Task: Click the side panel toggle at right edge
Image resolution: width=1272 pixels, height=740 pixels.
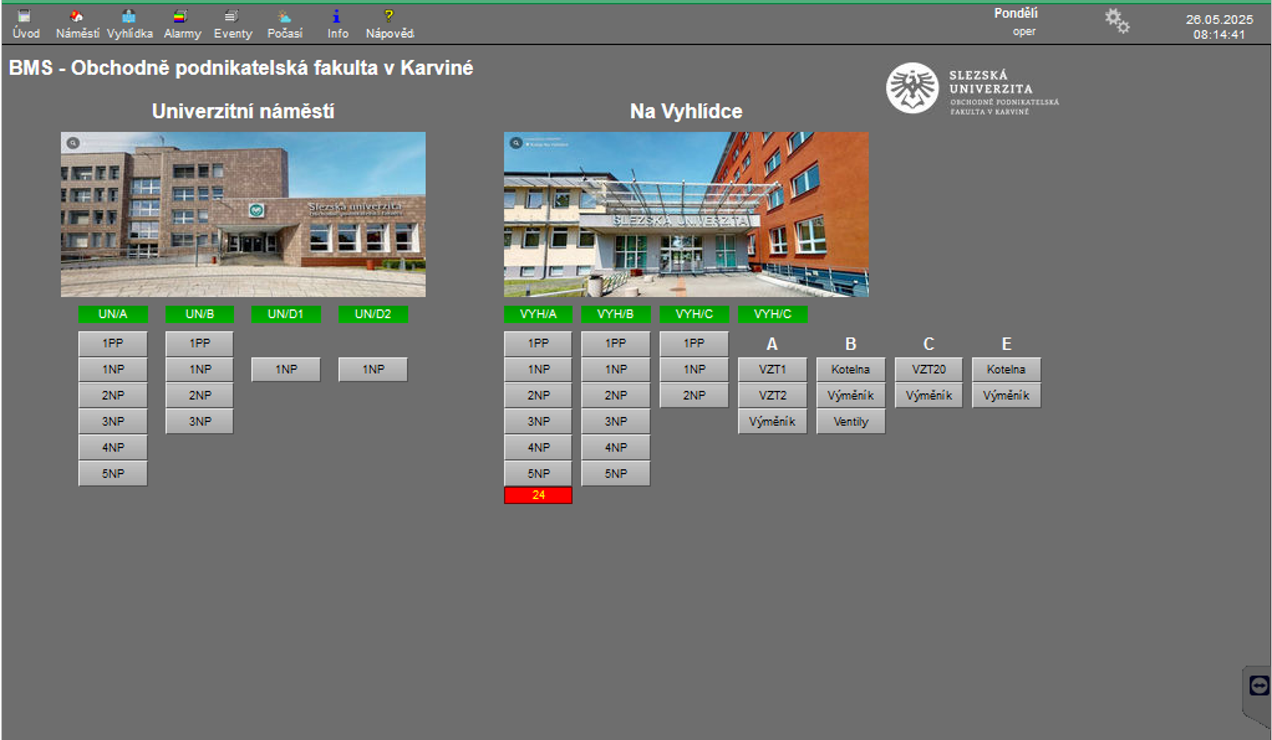Action: [1258, 686]
